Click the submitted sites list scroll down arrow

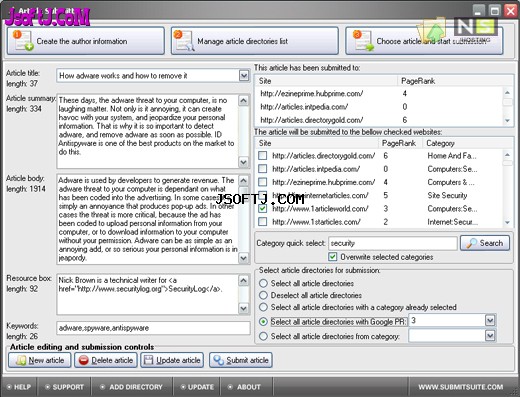point(507,121)
